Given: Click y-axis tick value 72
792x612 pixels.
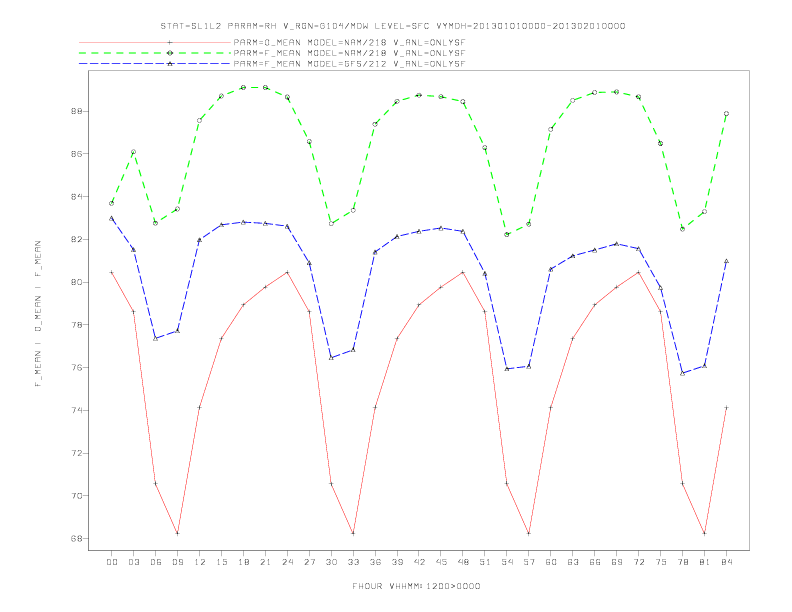Looking at the screenshot, I should (x=76, y=453).
